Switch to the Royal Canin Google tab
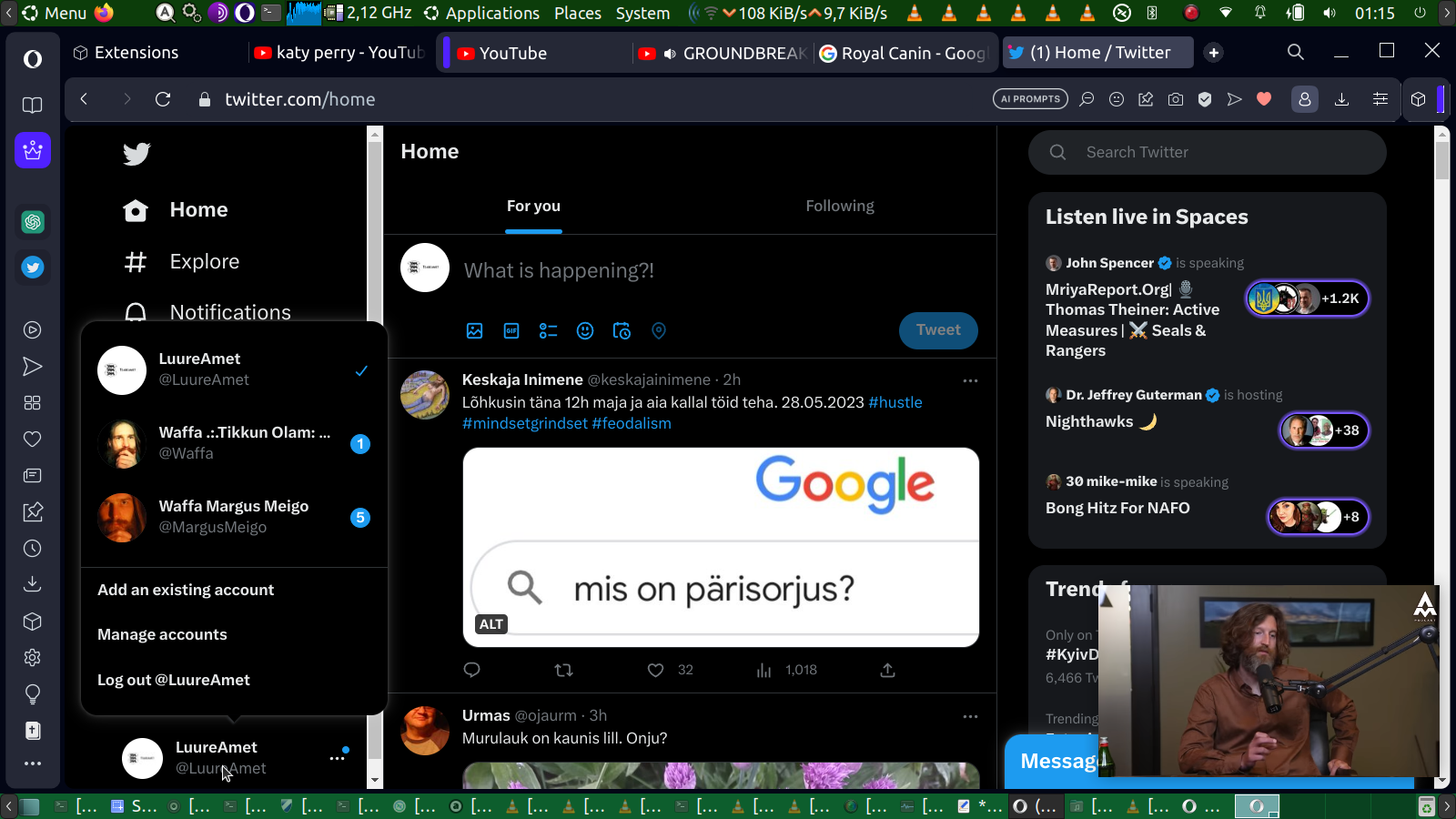The height and width of the screenshot is (819, 1456). pyautogui.click(x=904, y=53)
